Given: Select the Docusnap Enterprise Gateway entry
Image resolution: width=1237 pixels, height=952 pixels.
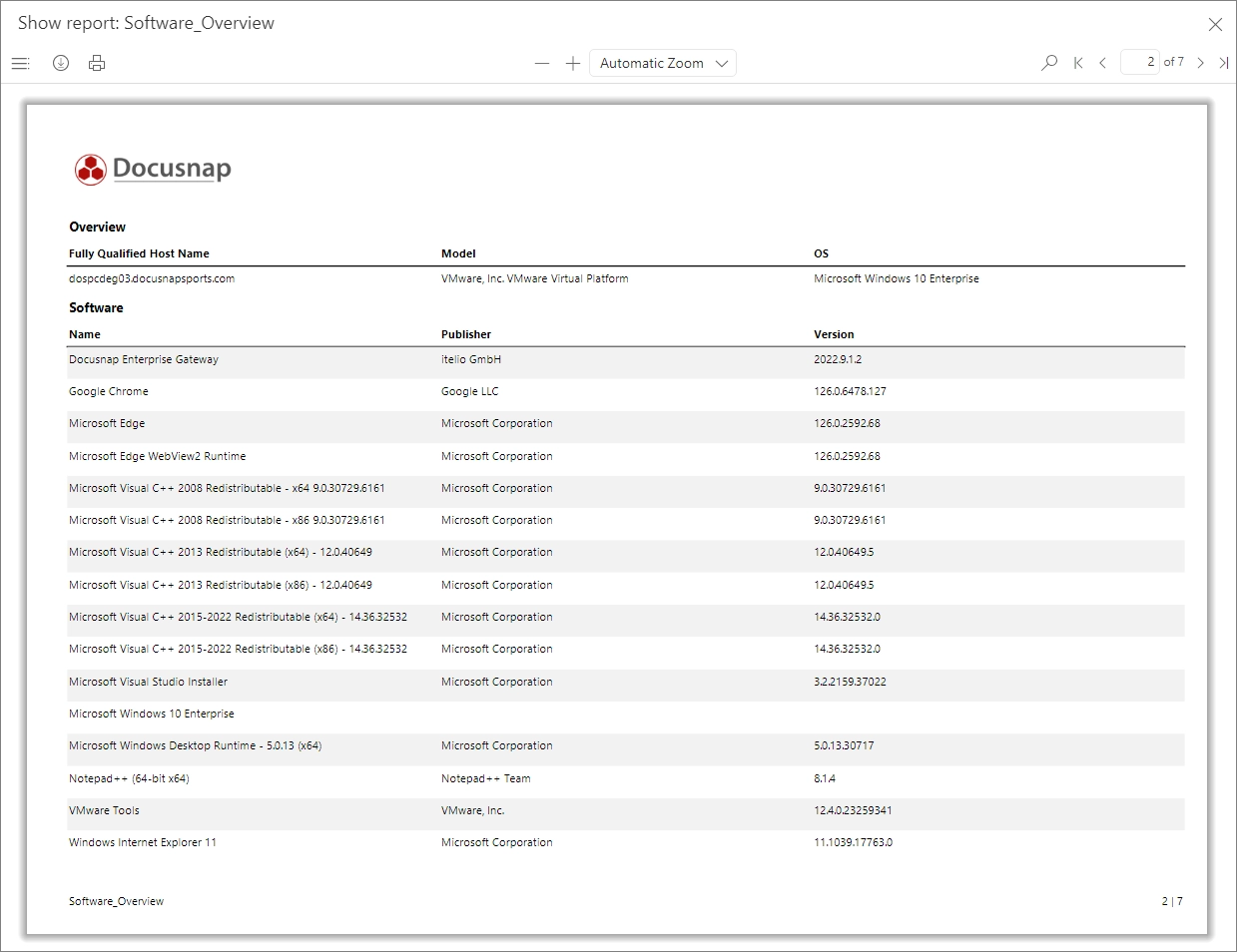Looking at the screenshot, I should point(143,359).
